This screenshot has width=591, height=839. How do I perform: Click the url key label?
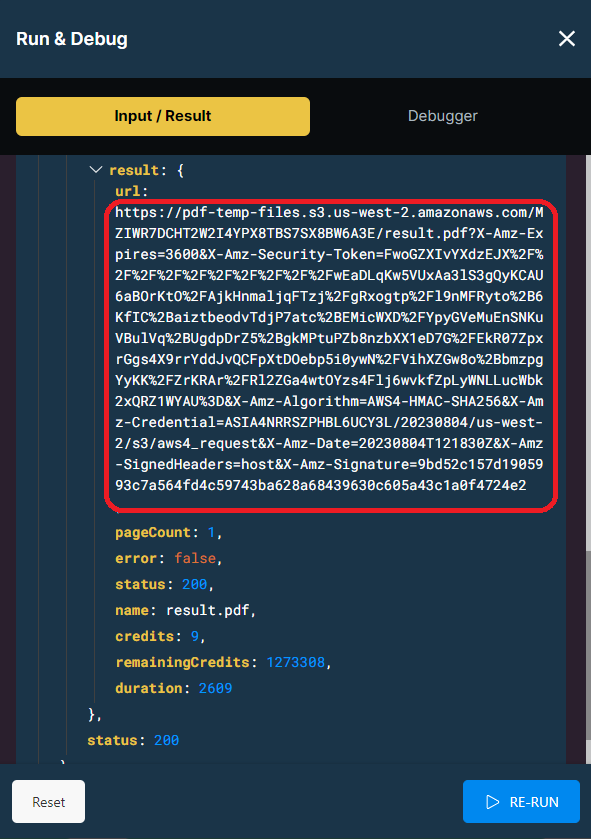coord(128,191)
